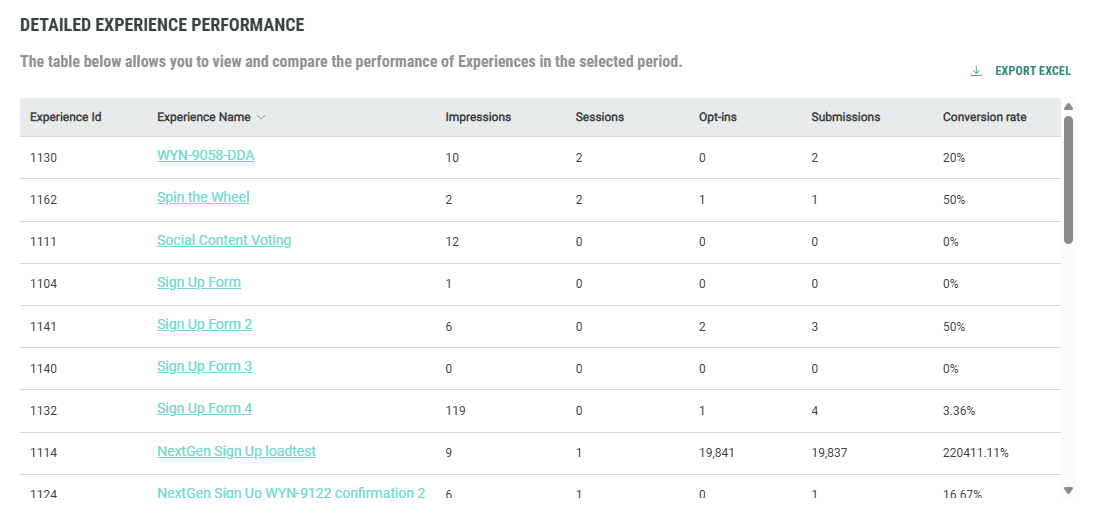Open the NextGen Sign Up loadtest link
The image size is (1106, 532).
[236, 451]
